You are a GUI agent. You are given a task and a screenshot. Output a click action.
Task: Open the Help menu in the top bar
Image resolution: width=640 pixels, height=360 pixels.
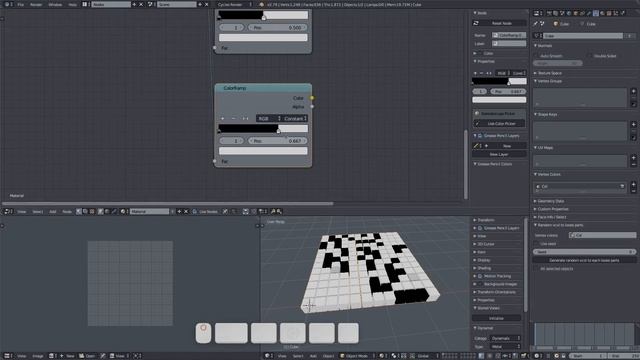[73, 4]
